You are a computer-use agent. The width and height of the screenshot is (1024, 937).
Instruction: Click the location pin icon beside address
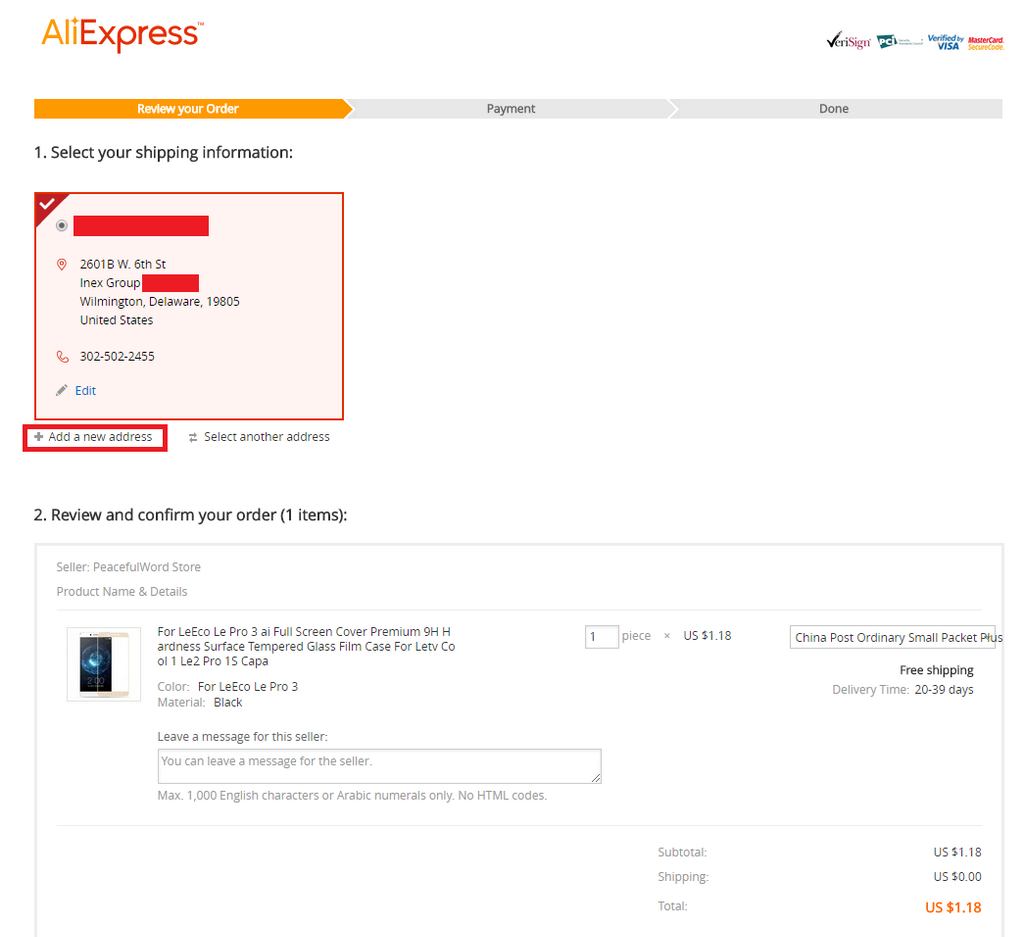click(62, 265)
